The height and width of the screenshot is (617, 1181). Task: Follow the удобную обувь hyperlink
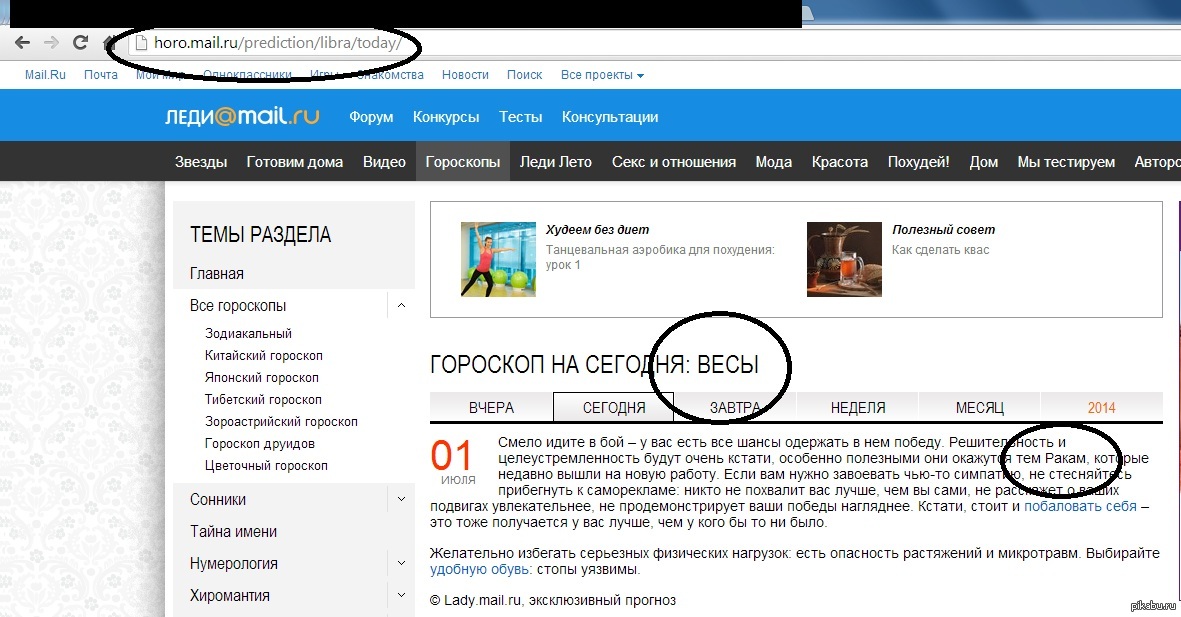pyautogui.click(x=479, y=569)
